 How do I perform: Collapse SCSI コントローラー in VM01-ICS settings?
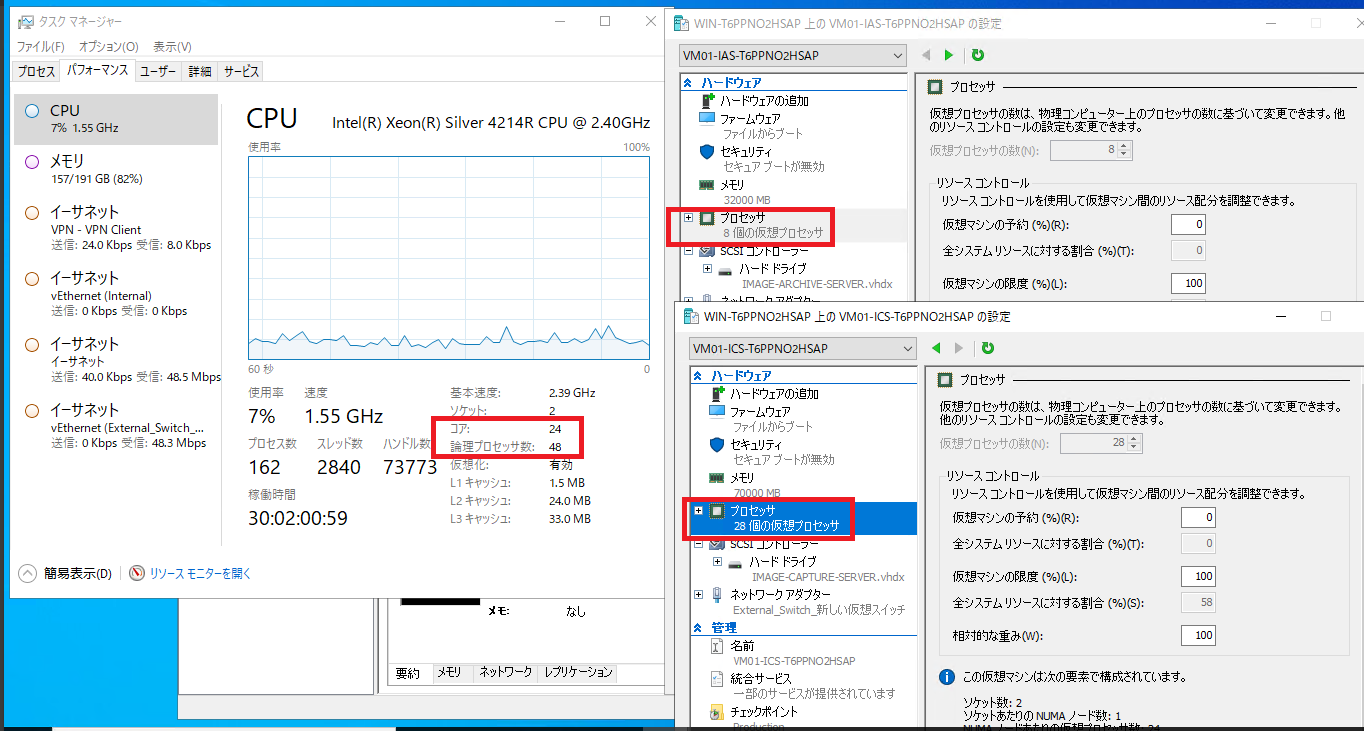698,544
